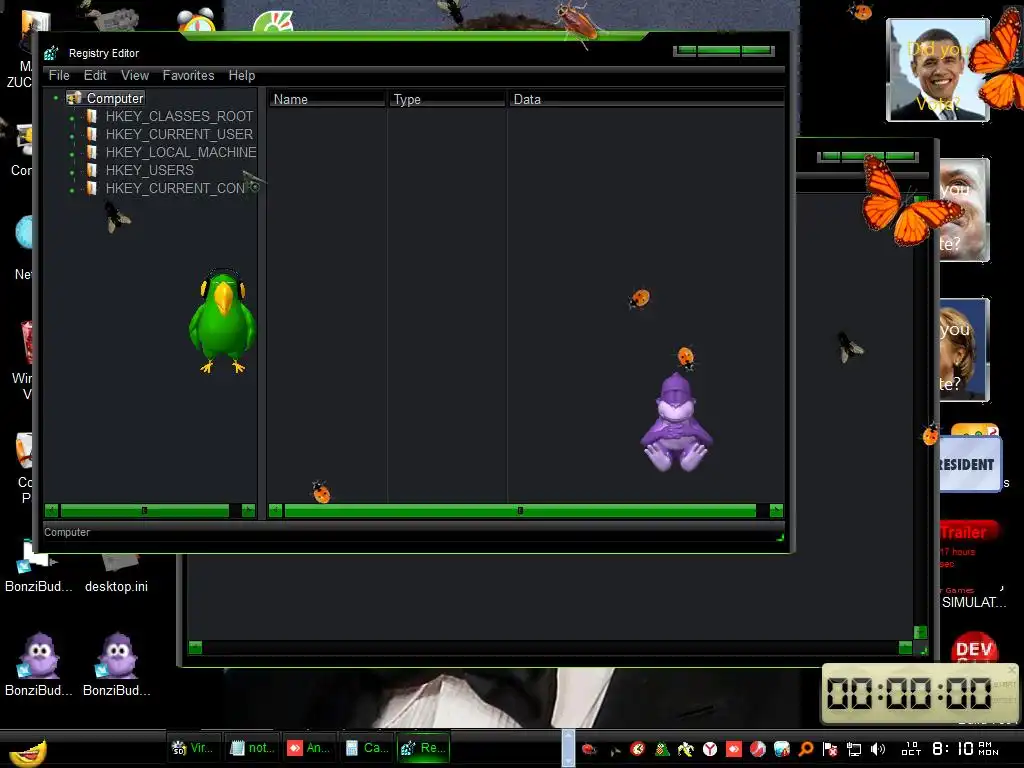Expand the HKEY_CLASSES_ROOT key
This screenshot has width=1024, height=768.
(x=72, y=118)
